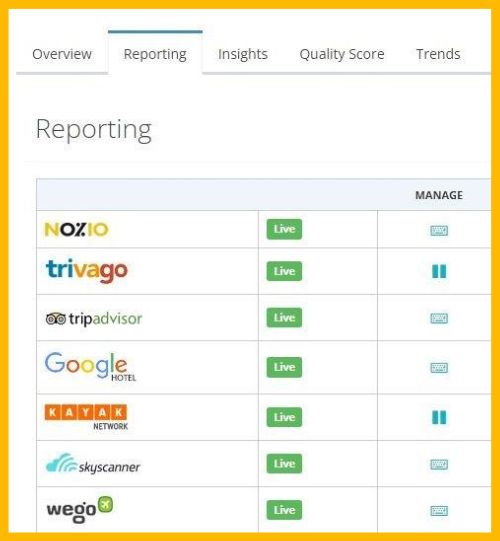This screenshot has width=500, height=541.
Task: Click the Live badge for skyscanner
Action: 284,464
